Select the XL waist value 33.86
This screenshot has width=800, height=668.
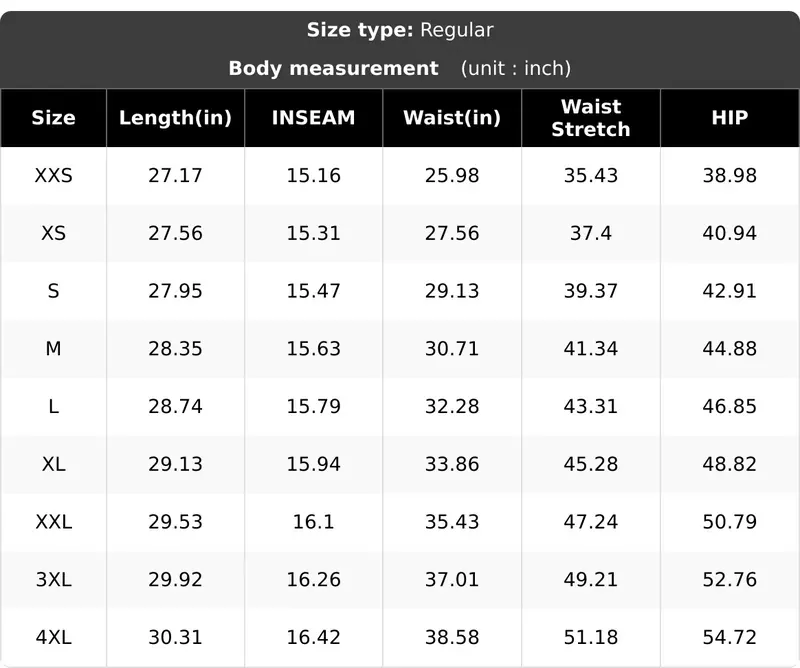tap(452, 464)
